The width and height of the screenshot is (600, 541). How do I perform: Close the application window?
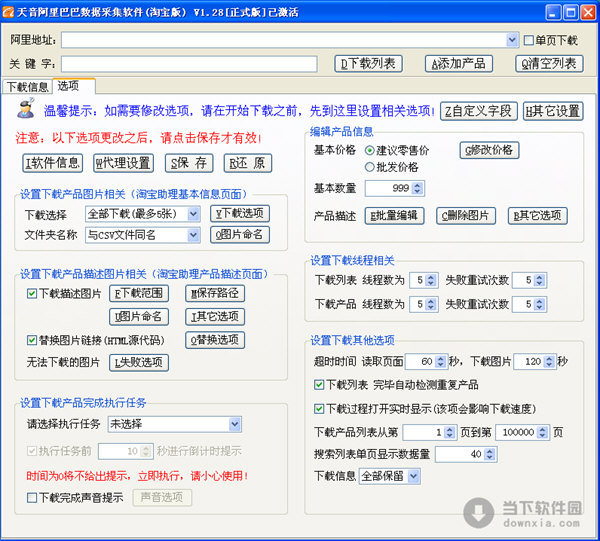pyautogui.click(x=588, y=13)
